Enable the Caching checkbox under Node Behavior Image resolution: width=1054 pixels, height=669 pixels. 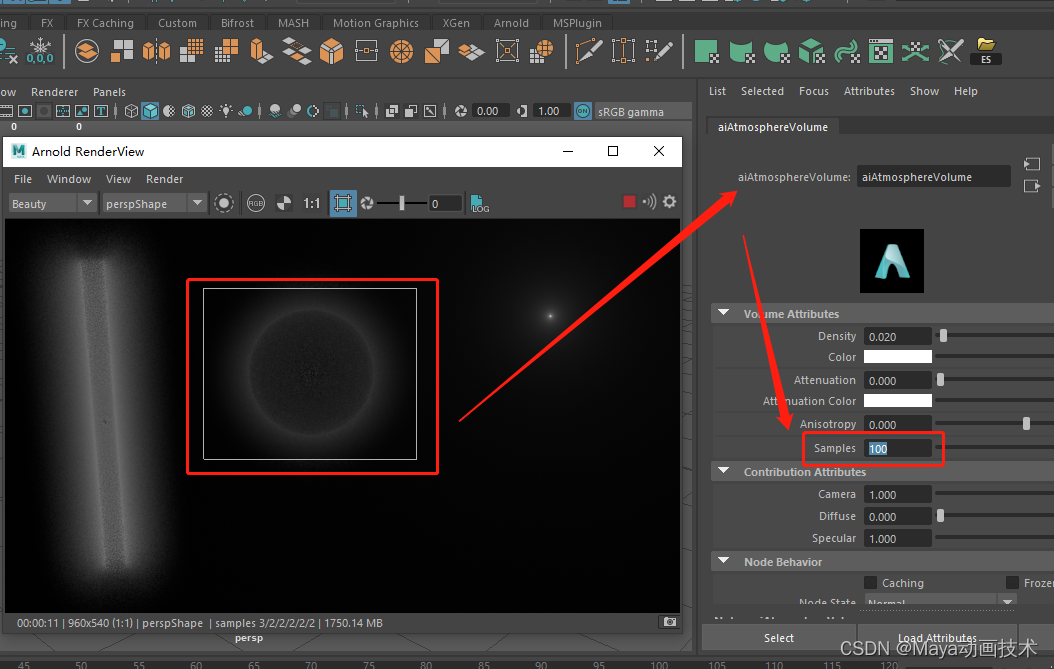(873, 583)
